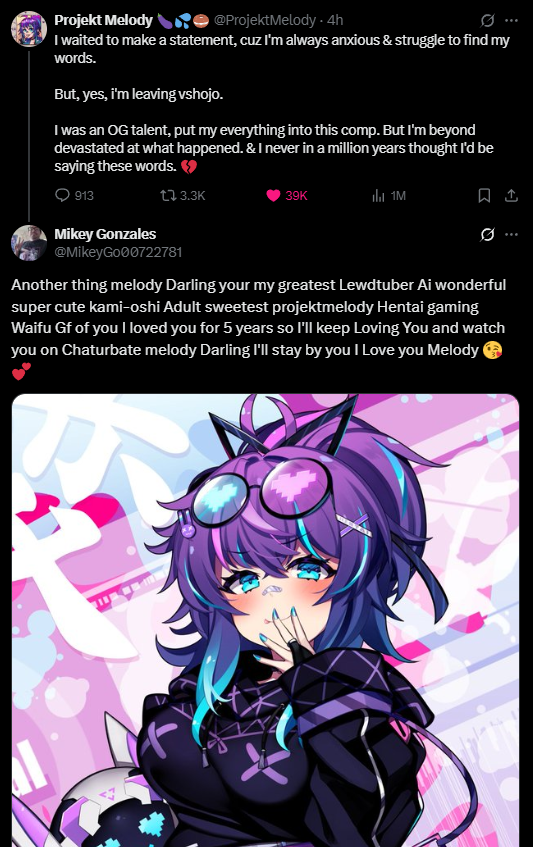This screenshot has width=533, height=847.
Task: Click Grok icon on Mikey Gonzales reply
Action: pos(488,234)
